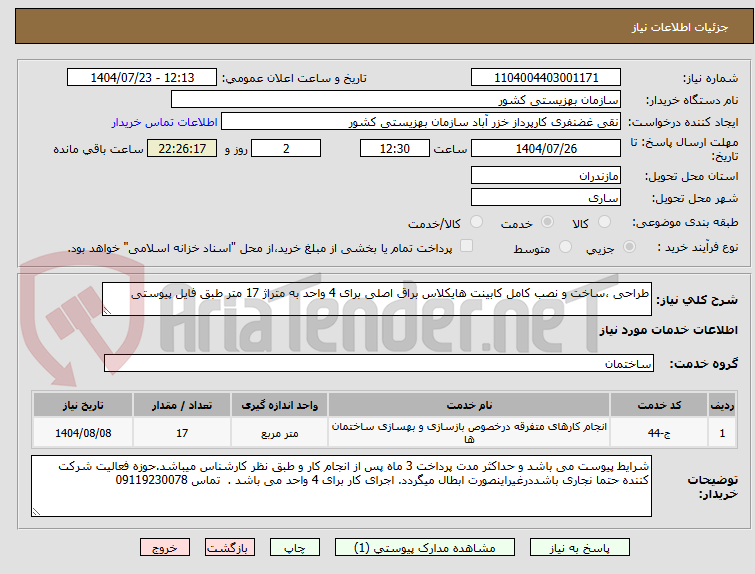Click the بازگشت back button
755x574 pixels.
230,548
